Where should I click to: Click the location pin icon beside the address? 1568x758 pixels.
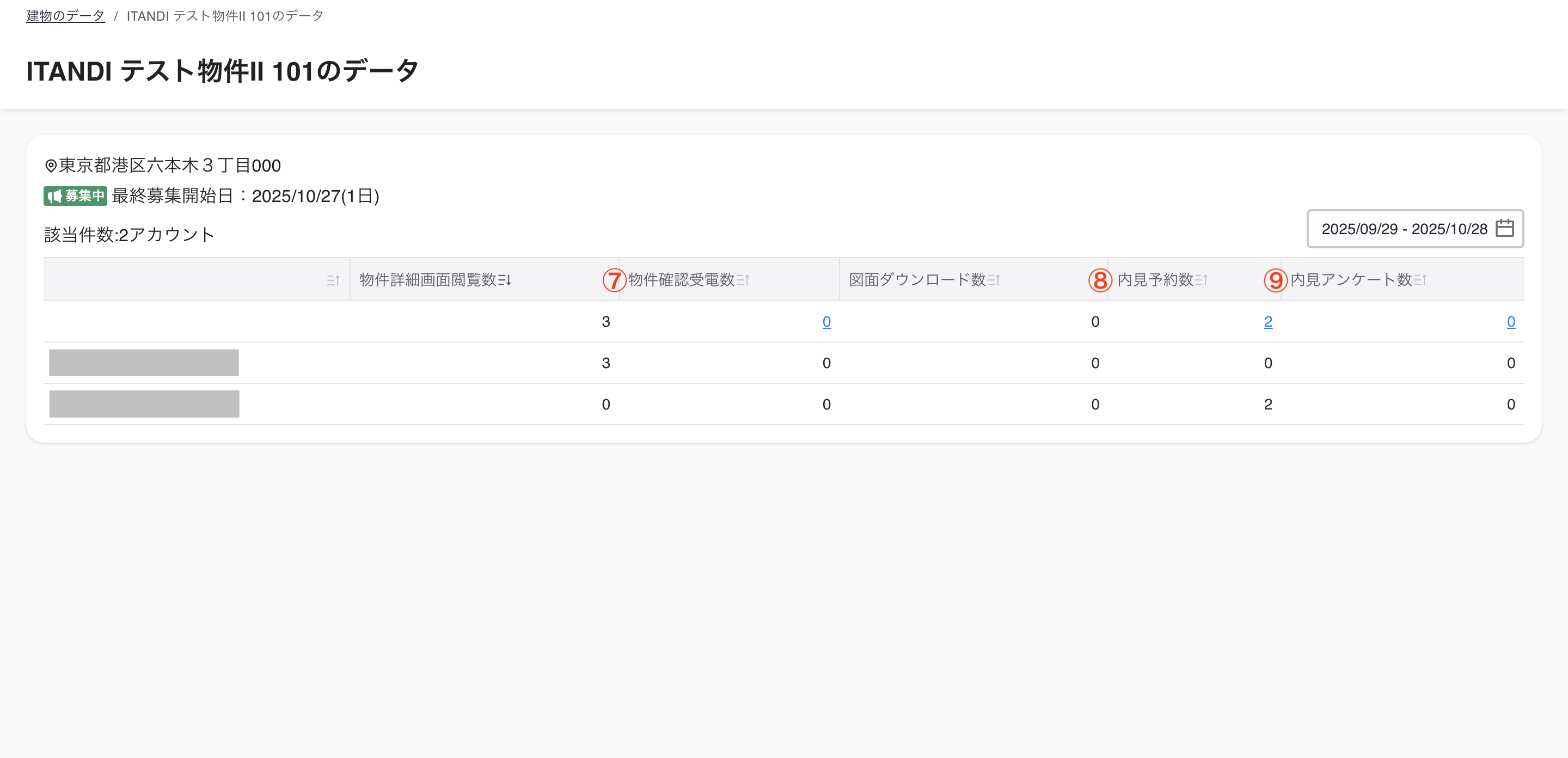pyautogui.click(x=51, y=166)
